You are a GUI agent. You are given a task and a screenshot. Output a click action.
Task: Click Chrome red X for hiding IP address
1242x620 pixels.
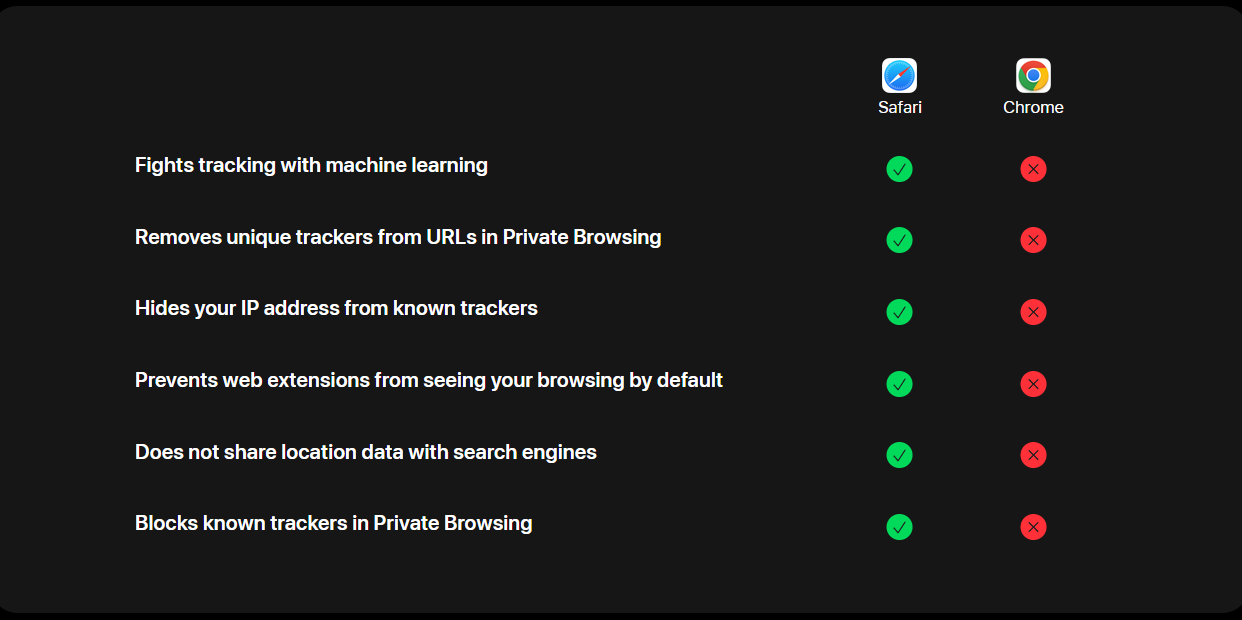click(1033, 312)
